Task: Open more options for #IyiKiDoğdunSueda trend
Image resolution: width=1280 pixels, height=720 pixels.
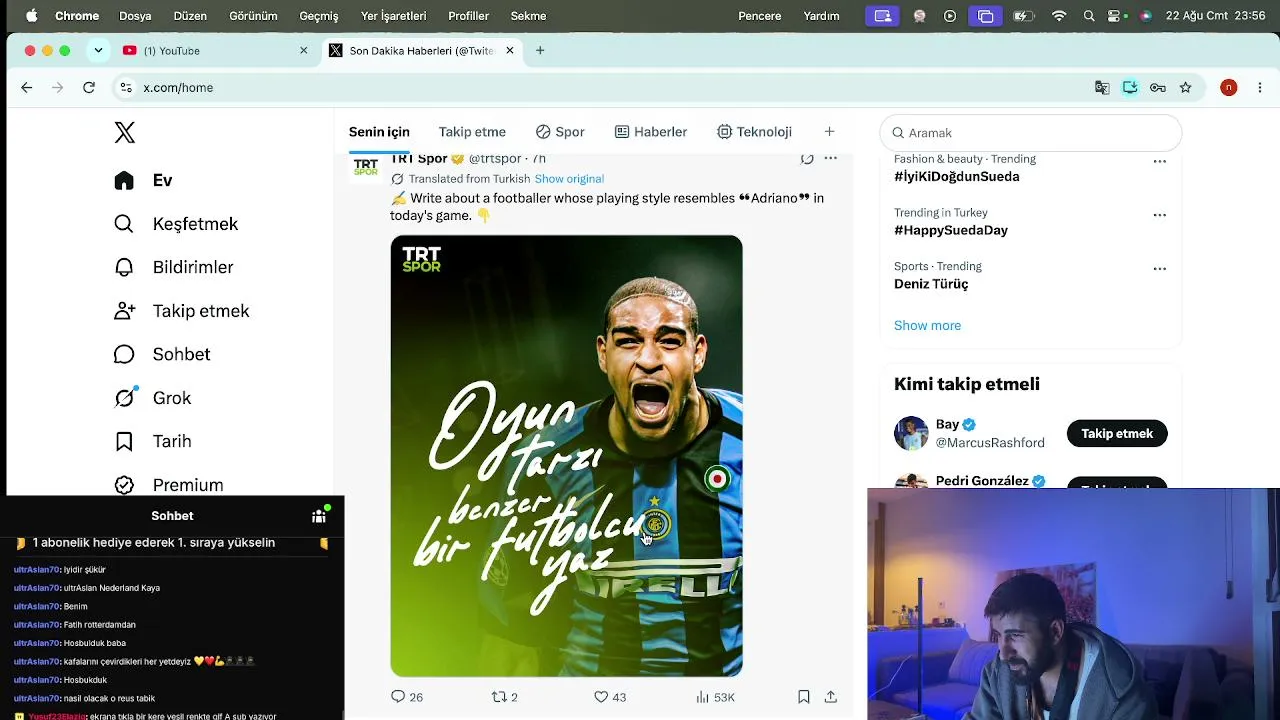Action: 1160,161
